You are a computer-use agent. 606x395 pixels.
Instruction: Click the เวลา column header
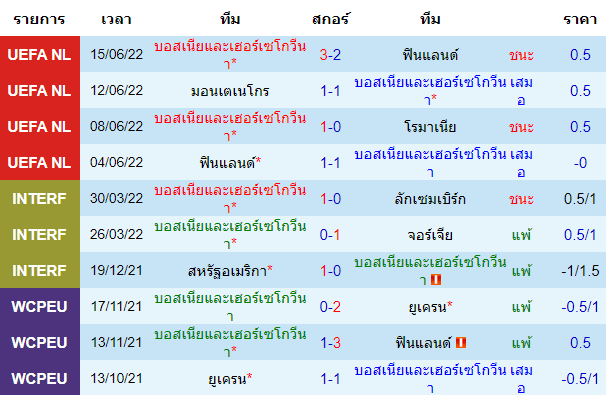116,19
